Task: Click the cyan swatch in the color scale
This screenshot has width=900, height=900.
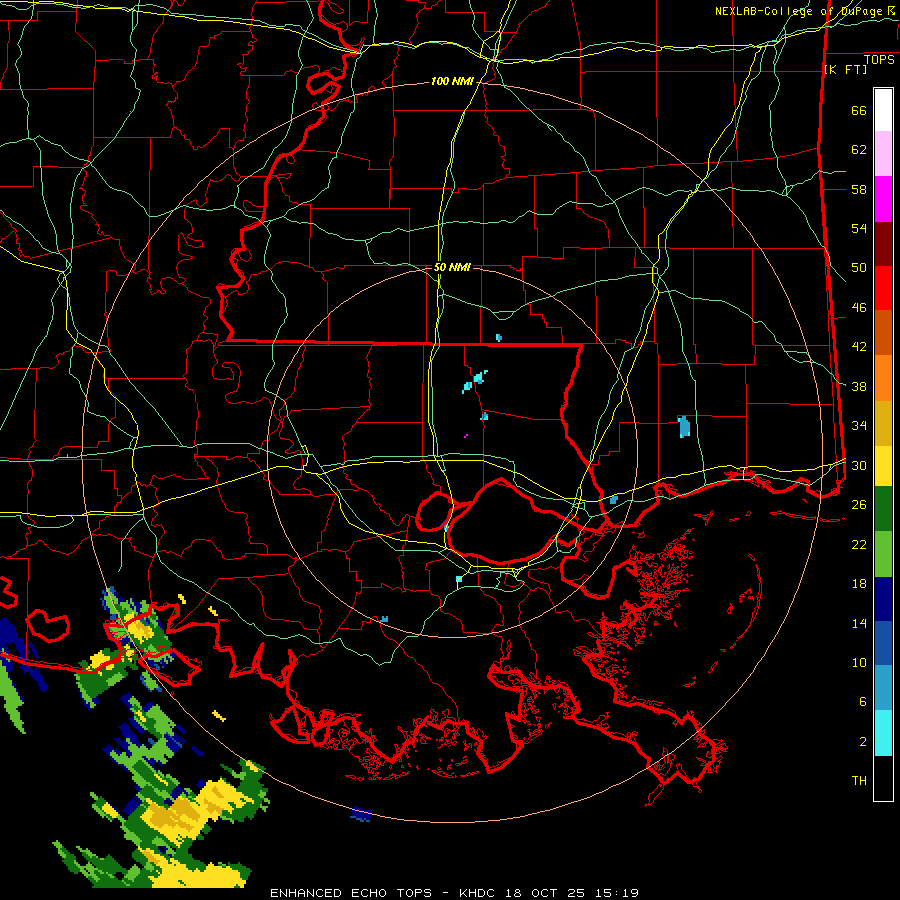Action: click(x=883, y=733)
